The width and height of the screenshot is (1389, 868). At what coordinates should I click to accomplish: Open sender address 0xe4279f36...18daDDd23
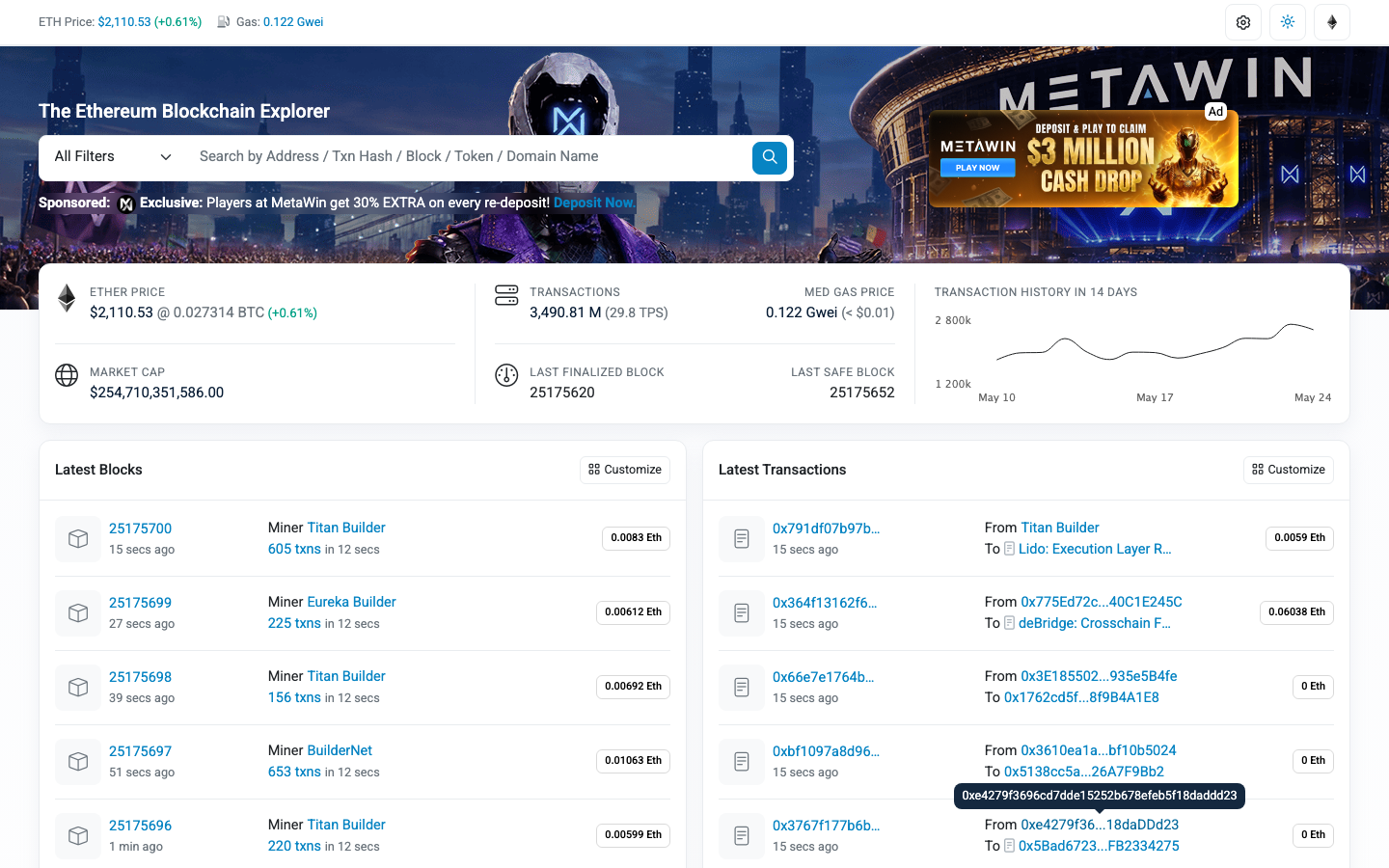(1100, 825)
